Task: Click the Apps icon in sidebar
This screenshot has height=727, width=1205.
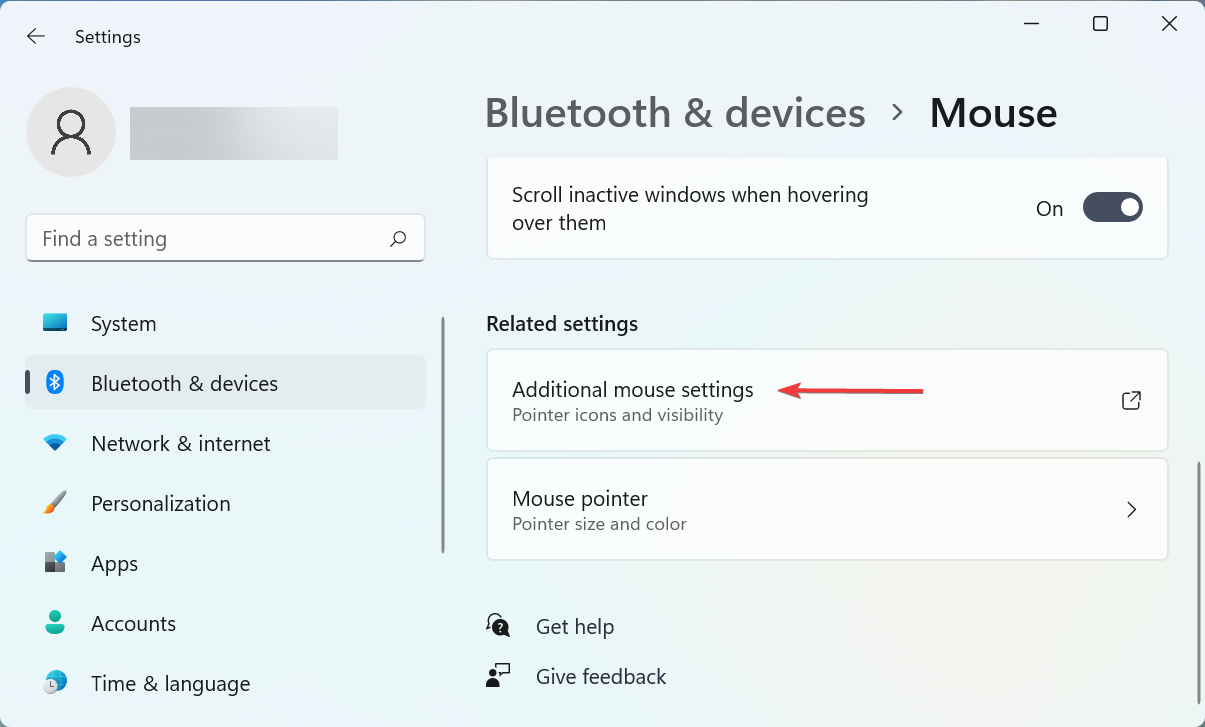Action: 55,563
